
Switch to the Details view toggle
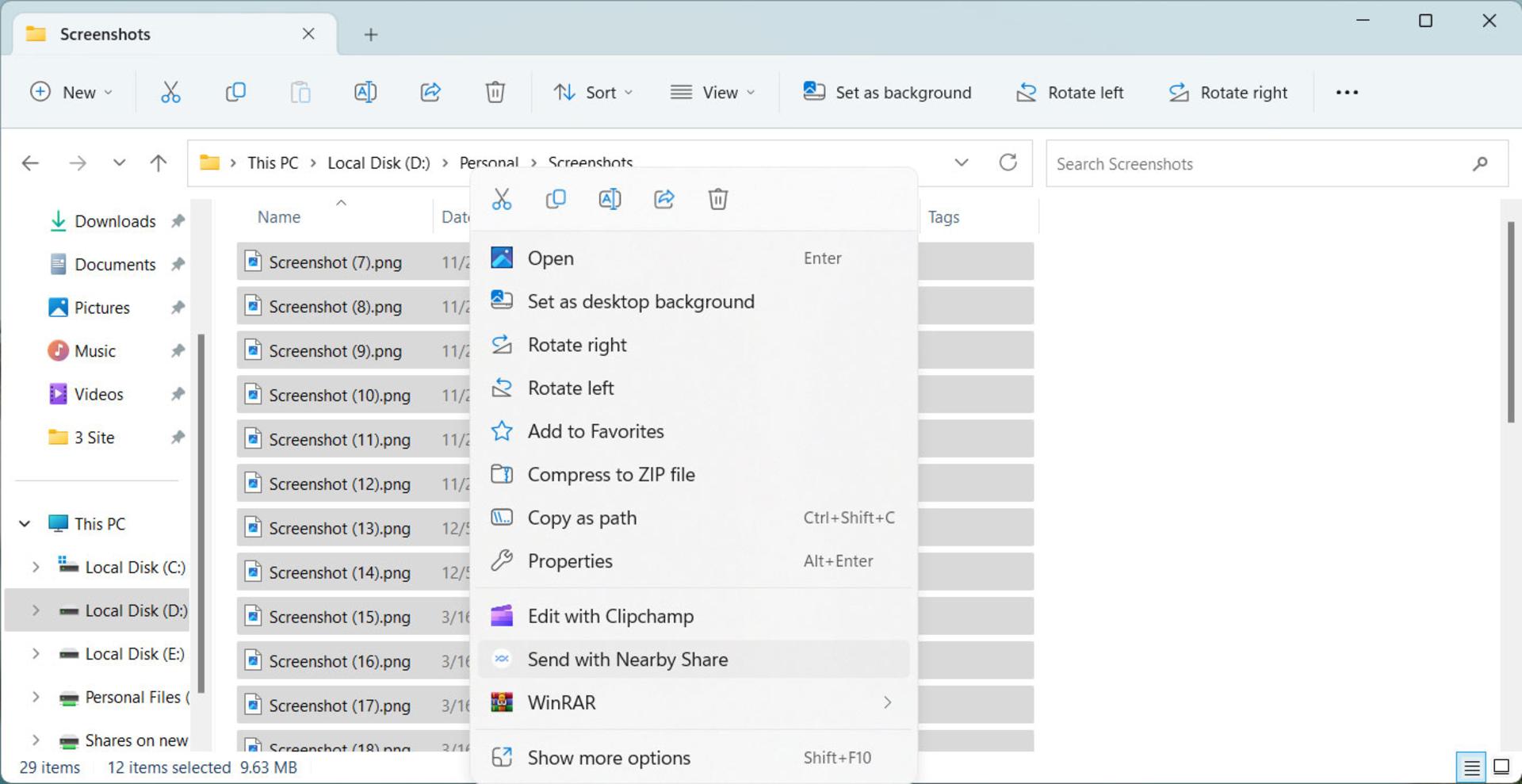[x=1471, y=767]
